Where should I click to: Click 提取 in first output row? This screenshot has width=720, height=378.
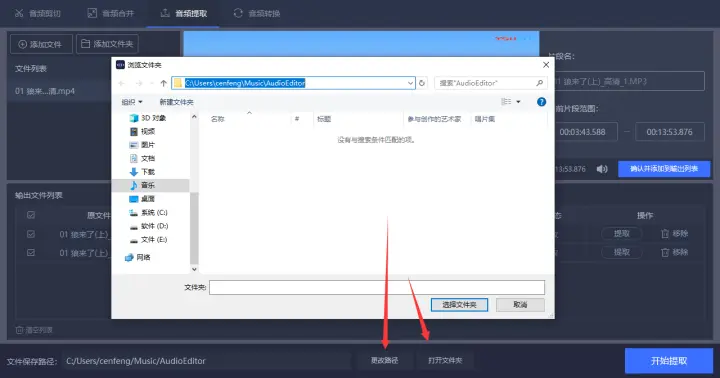[622, 234]
